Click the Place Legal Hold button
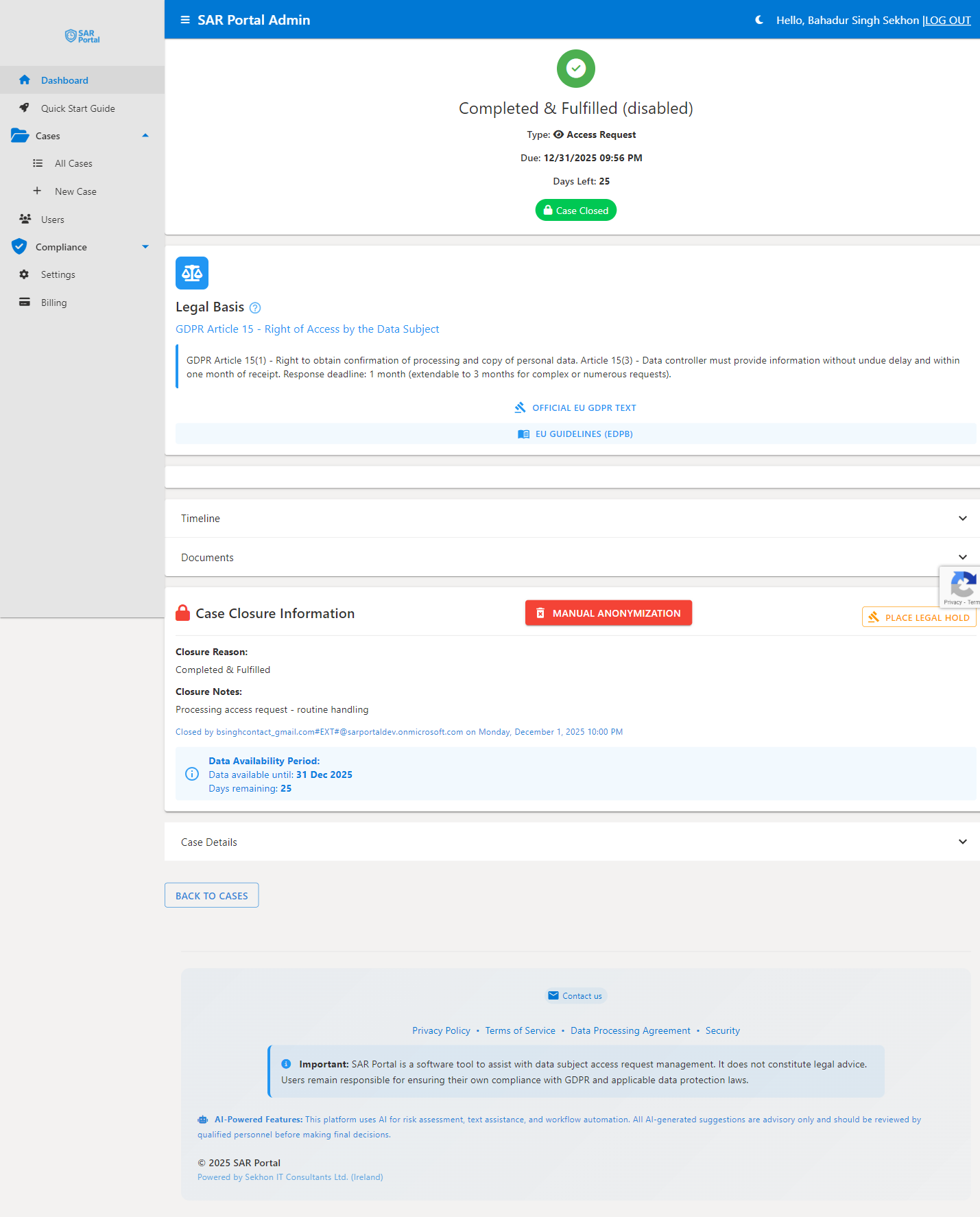980x1217 pixels. [x=918, y=617]
